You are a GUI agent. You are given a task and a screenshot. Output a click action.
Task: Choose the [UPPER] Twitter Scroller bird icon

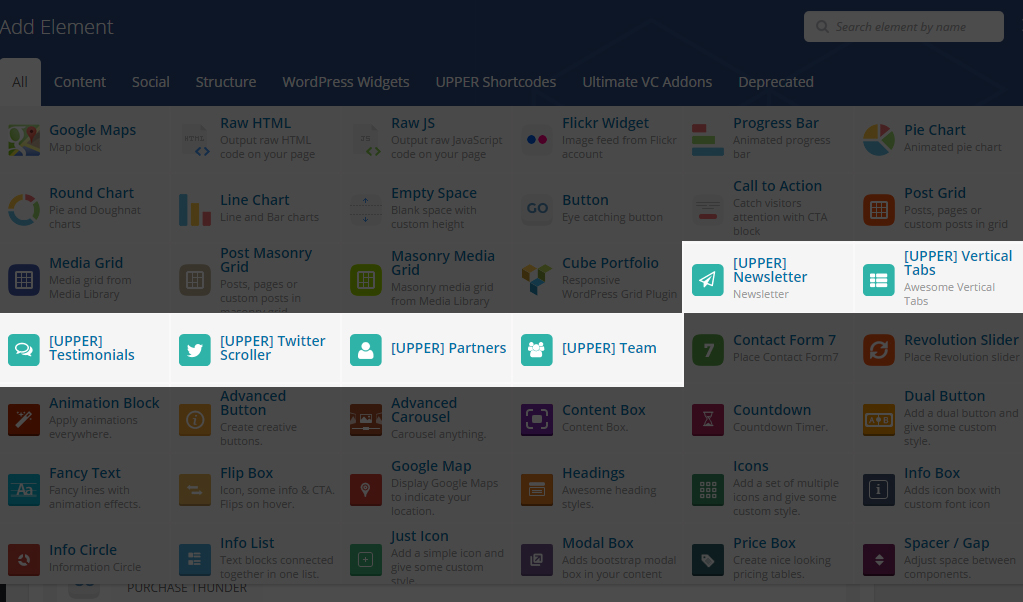pyautogui.click(x=195, y=349)
